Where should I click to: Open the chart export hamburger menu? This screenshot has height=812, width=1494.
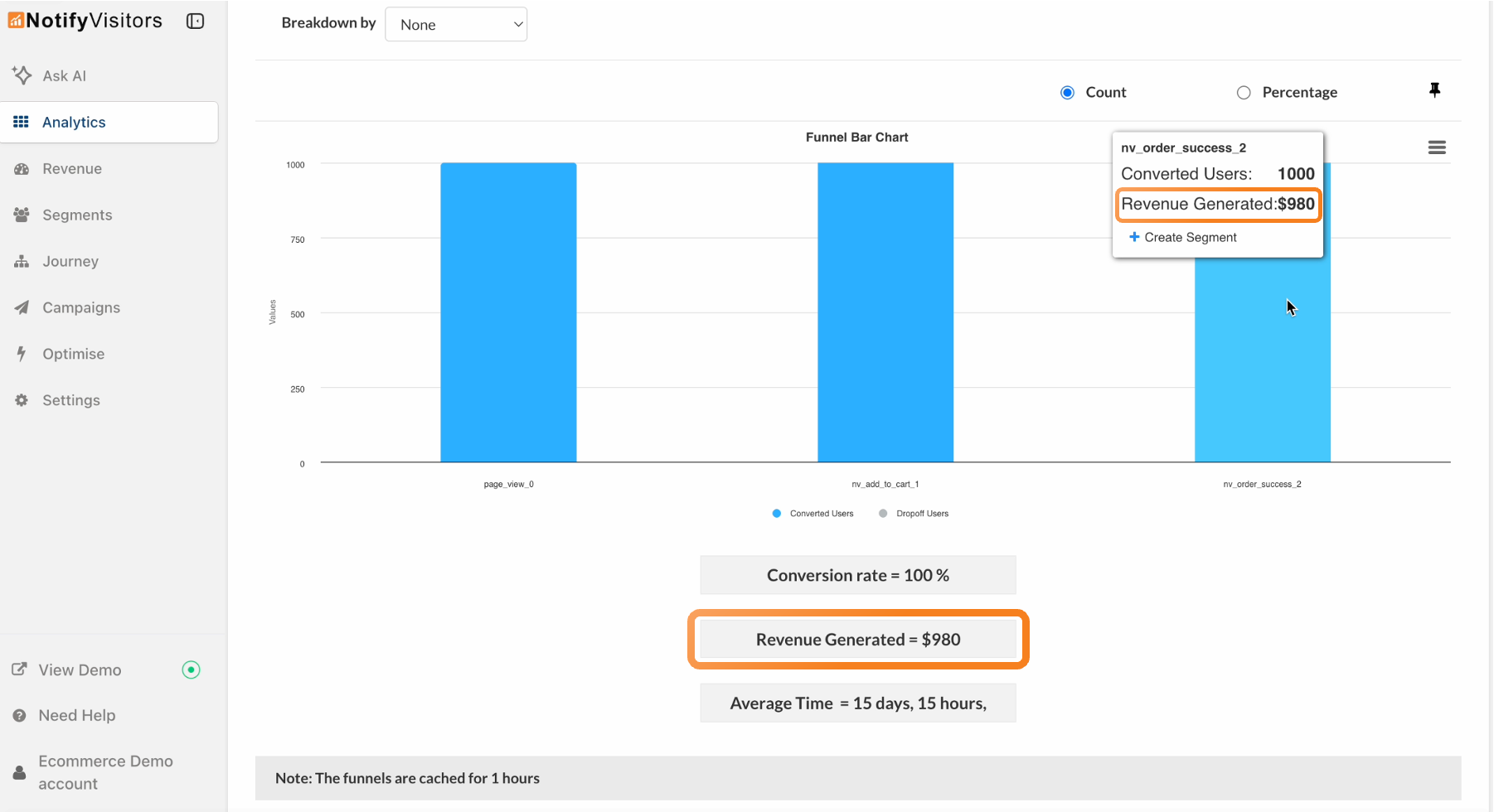1438,147
